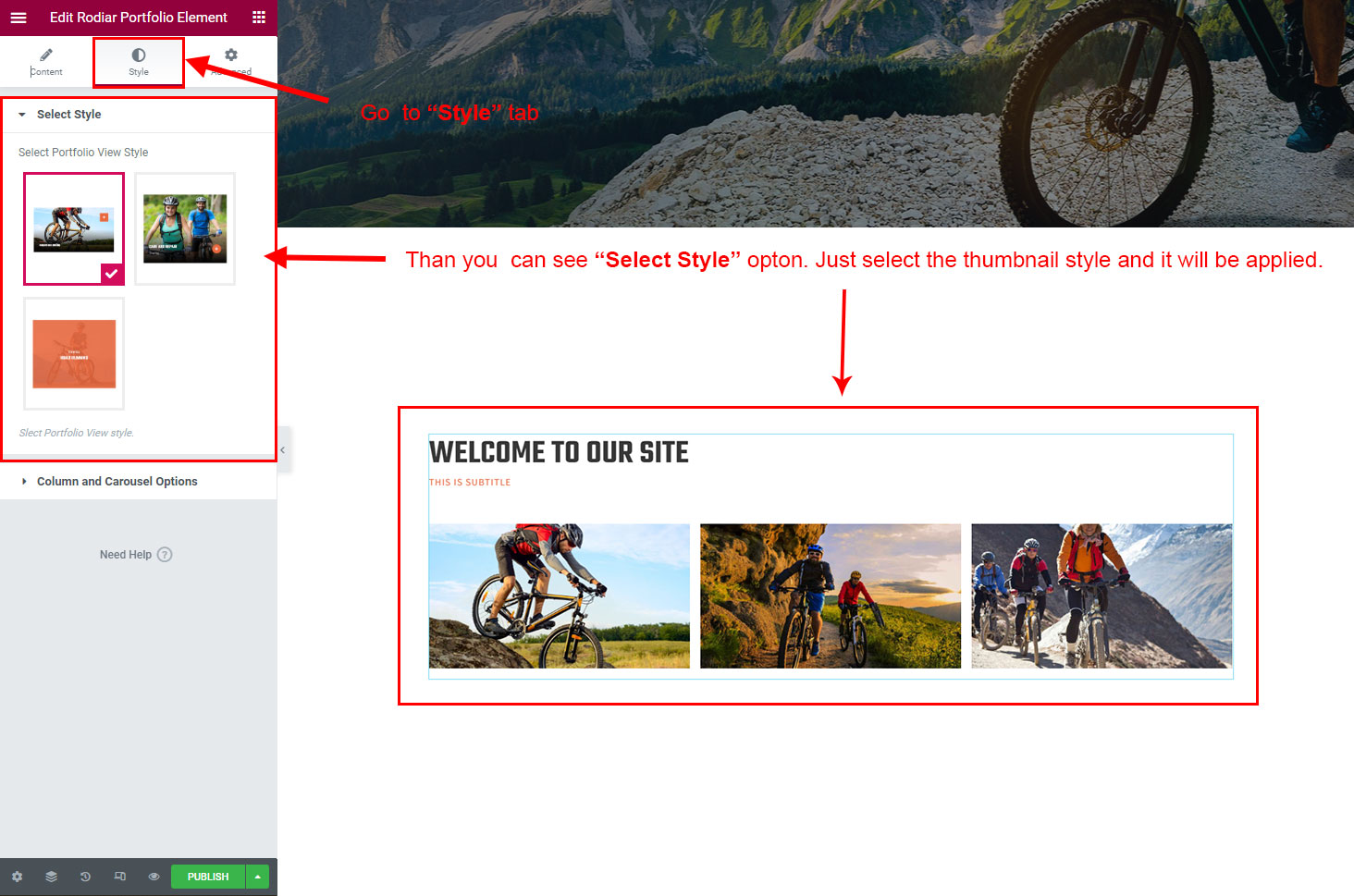
Task: Go to the Style tab
Action: (139, 62)
